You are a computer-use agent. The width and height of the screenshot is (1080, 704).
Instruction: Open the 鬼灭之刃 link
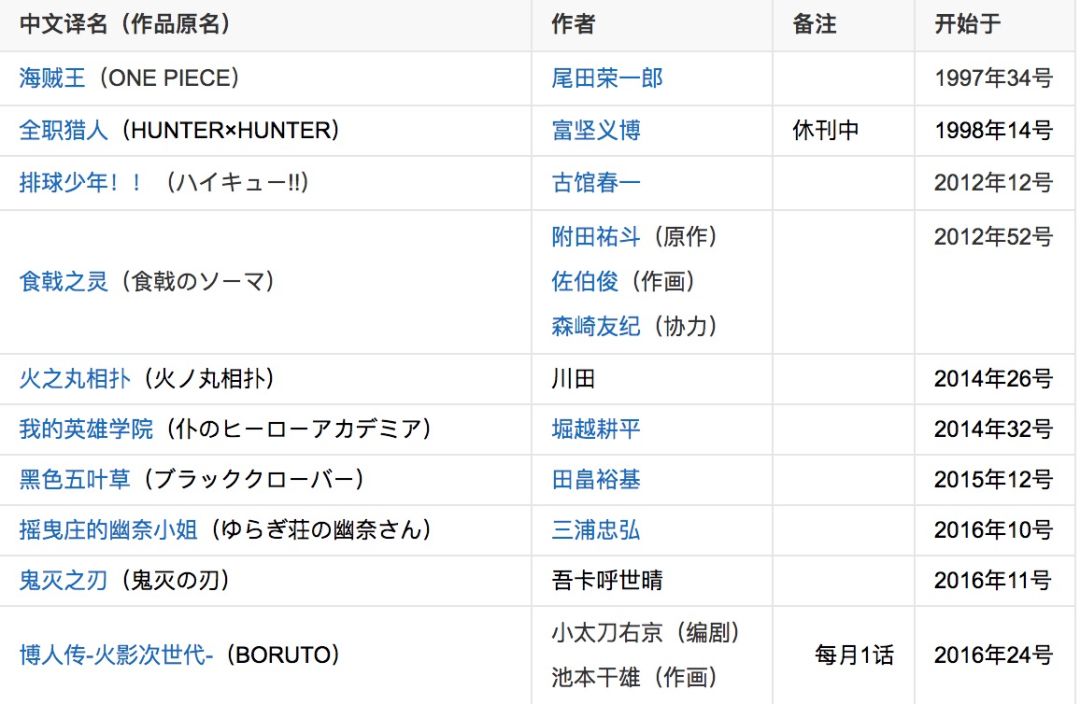pyautogui.click(x=63, y=580)
